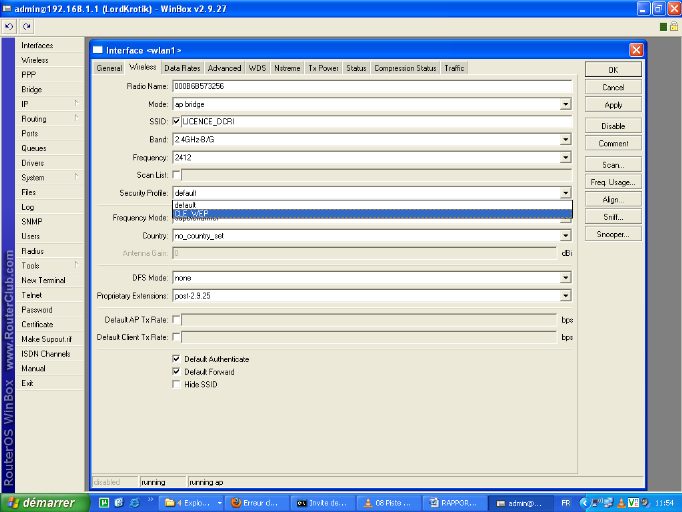
Task: Check the Hide SSID box
Action: click(x=176, y=384)
